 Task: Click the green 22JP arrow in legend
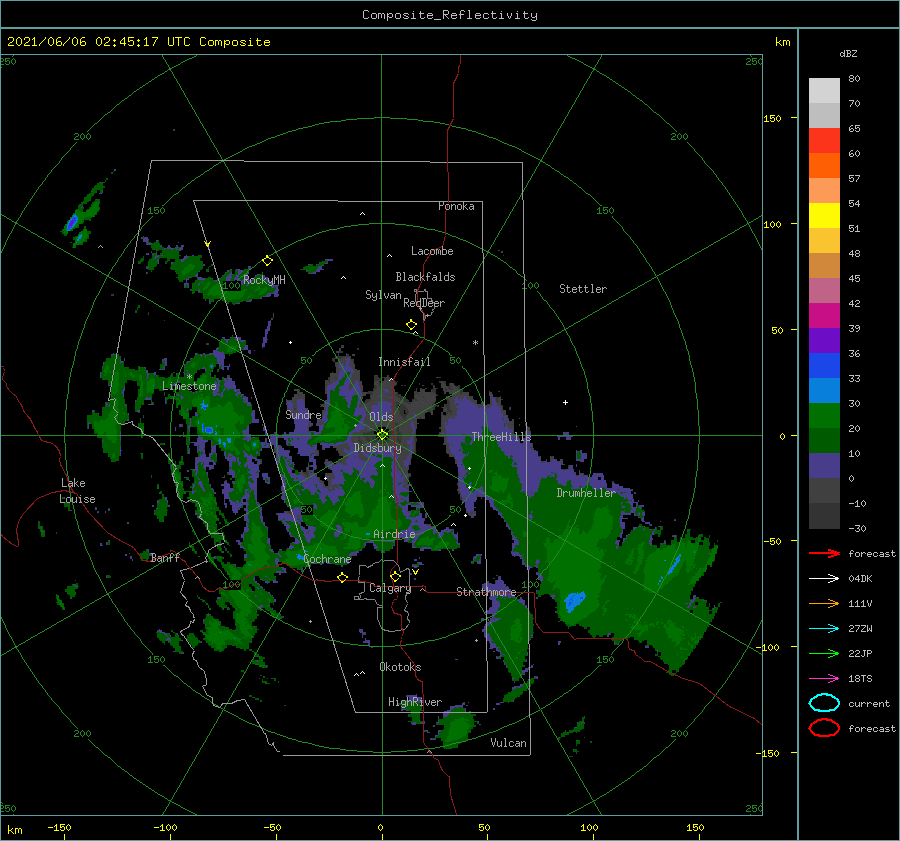coord(824,653)
